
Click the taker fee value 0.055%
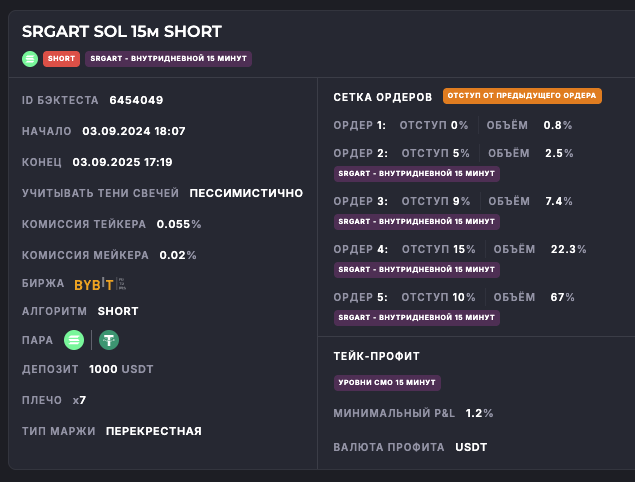click(x=179, y=224)
